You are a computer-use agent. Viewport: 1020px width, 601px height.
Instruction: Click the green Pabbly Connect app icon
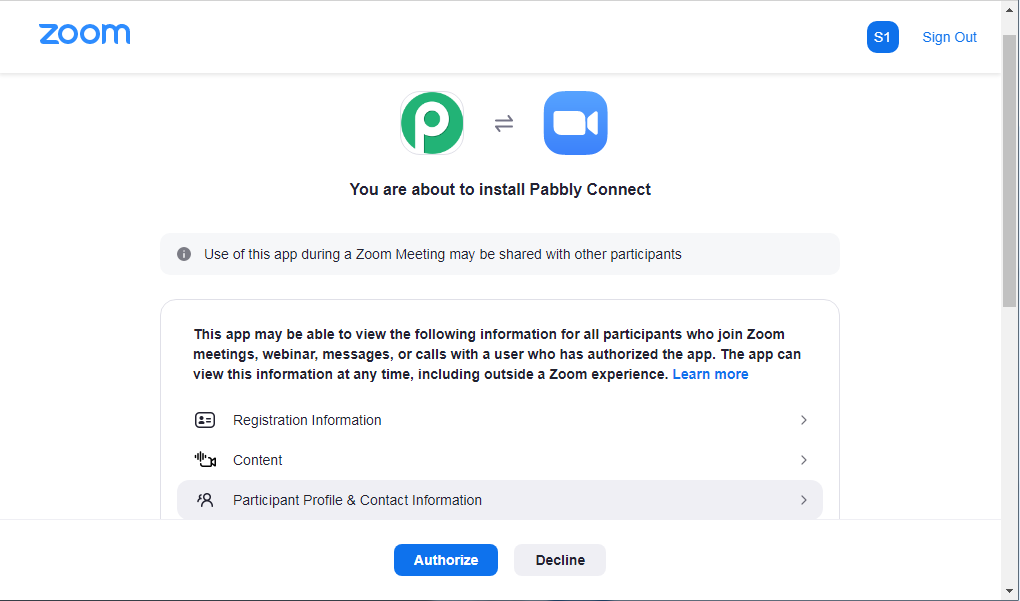432,123
